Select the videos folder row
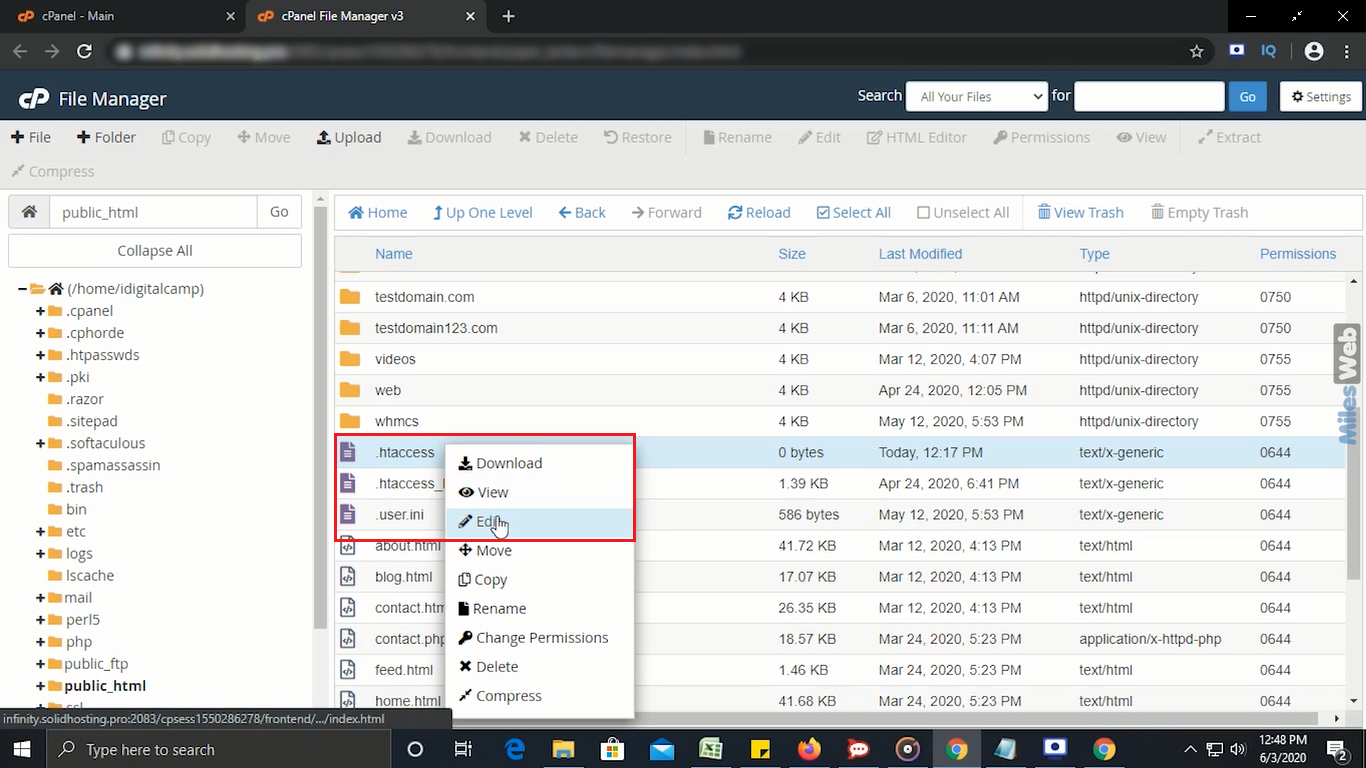The image size is (1366, 768). [840, 359]
